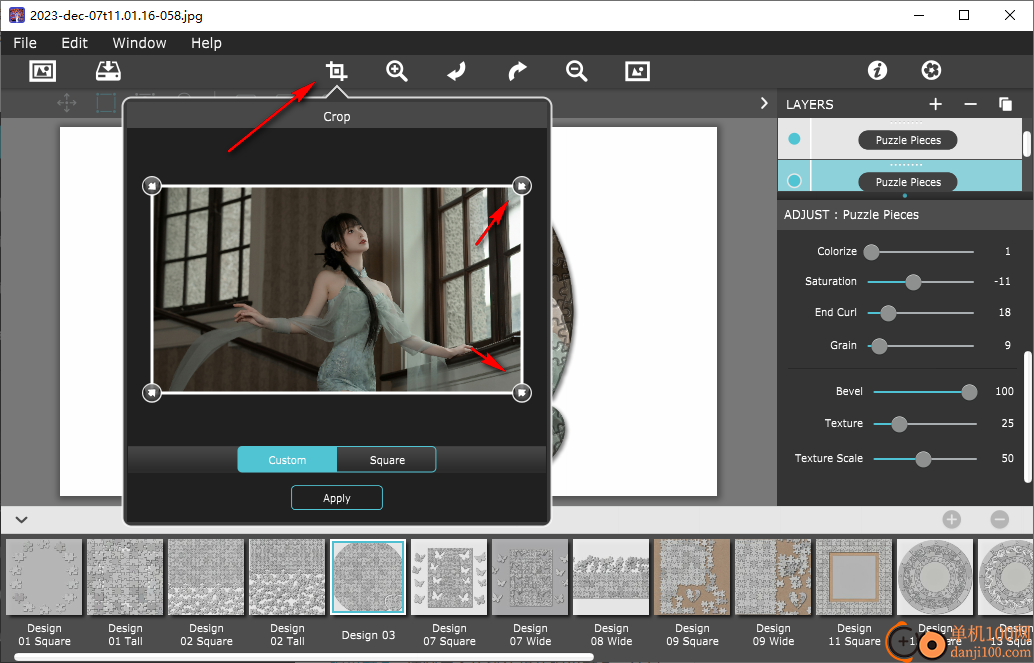Click the layers list scrollbar
Image resolution: width=1034 pixels, height=663 pixels.
click(x=1027, y=144)
